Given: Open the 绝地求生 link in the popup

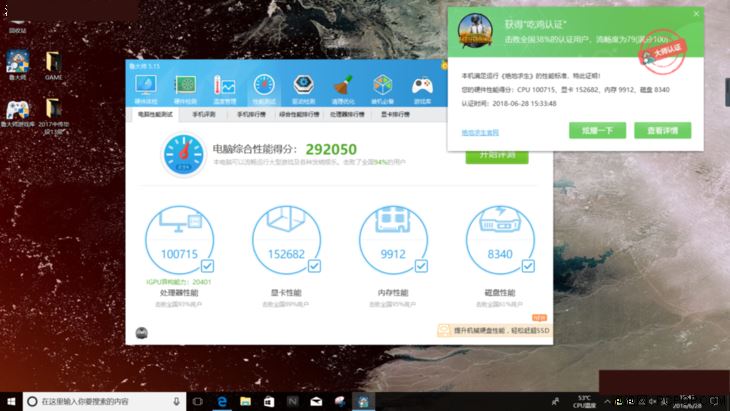Looking at the screenshot, I should pos(480,133).
